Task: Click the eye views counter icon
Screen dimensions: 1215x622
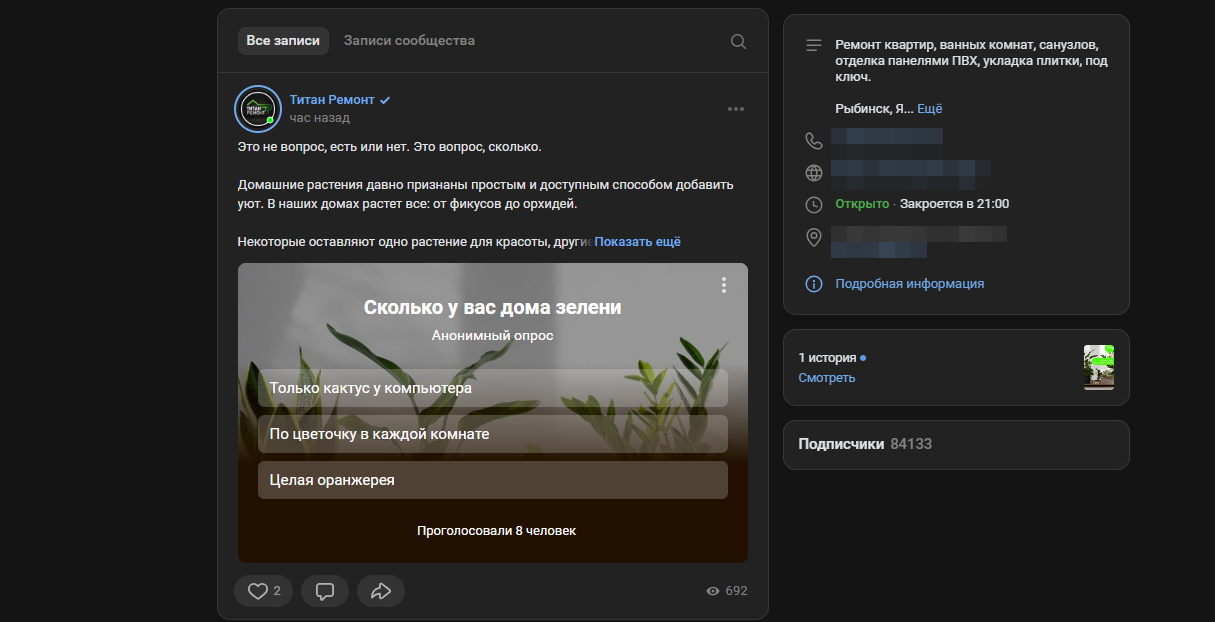Action: click(713, 591)
